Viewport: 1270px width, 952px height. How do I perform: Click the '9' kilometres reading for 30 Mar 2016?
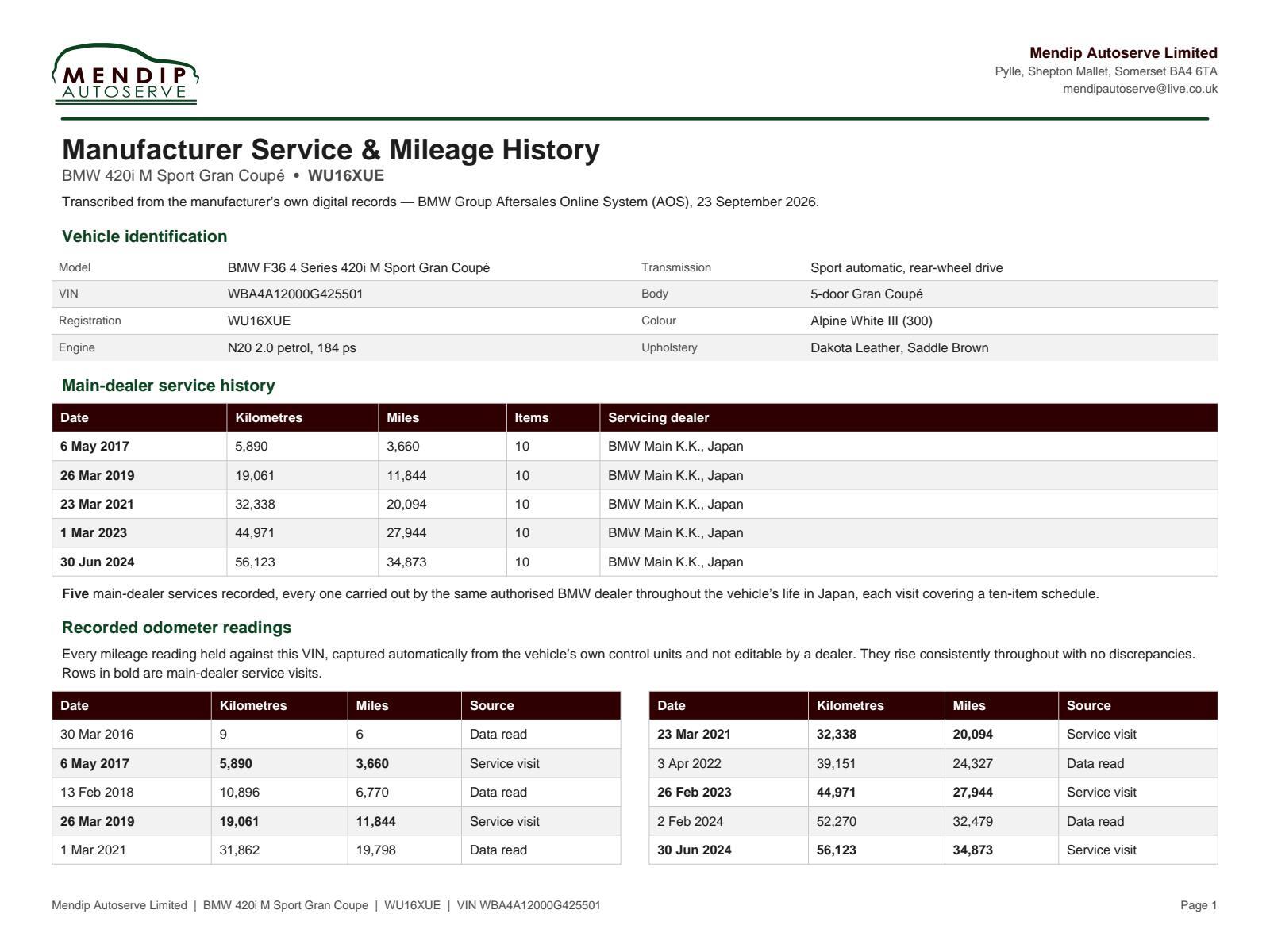(223, 735)
